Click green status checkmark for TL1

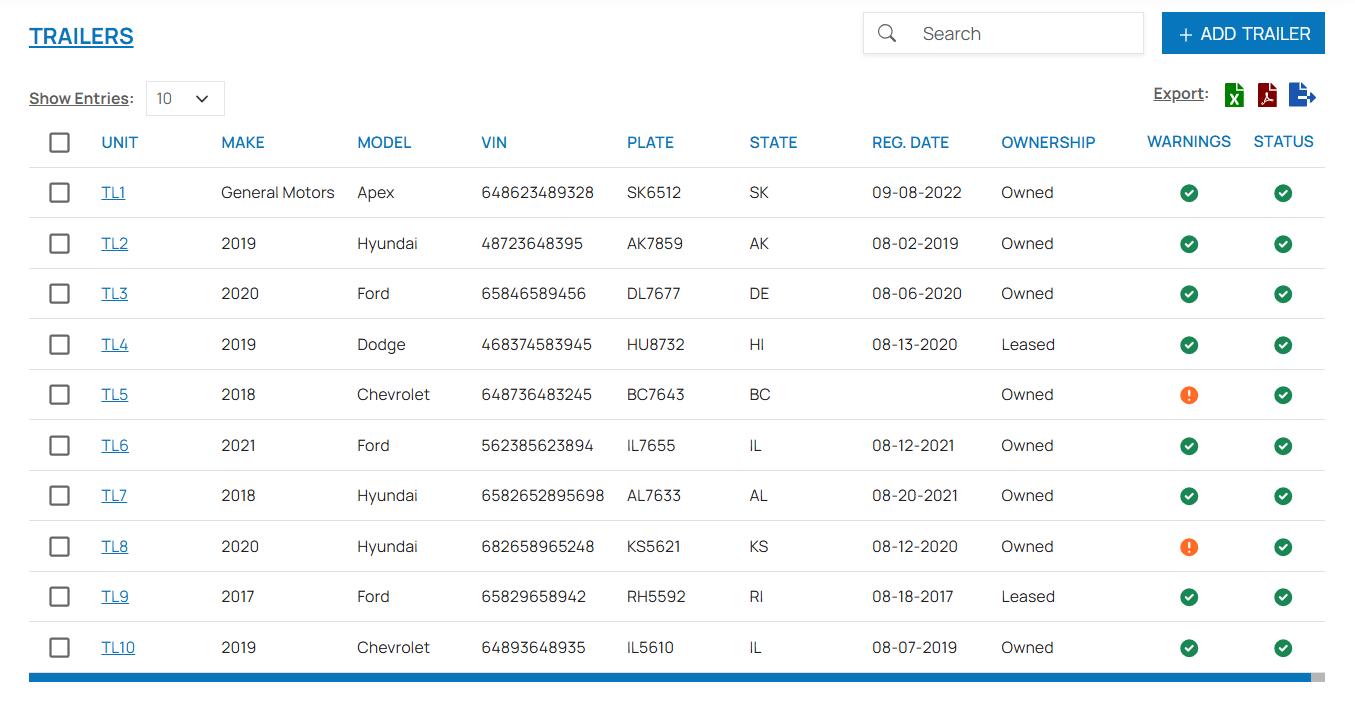click(1283, 193)
